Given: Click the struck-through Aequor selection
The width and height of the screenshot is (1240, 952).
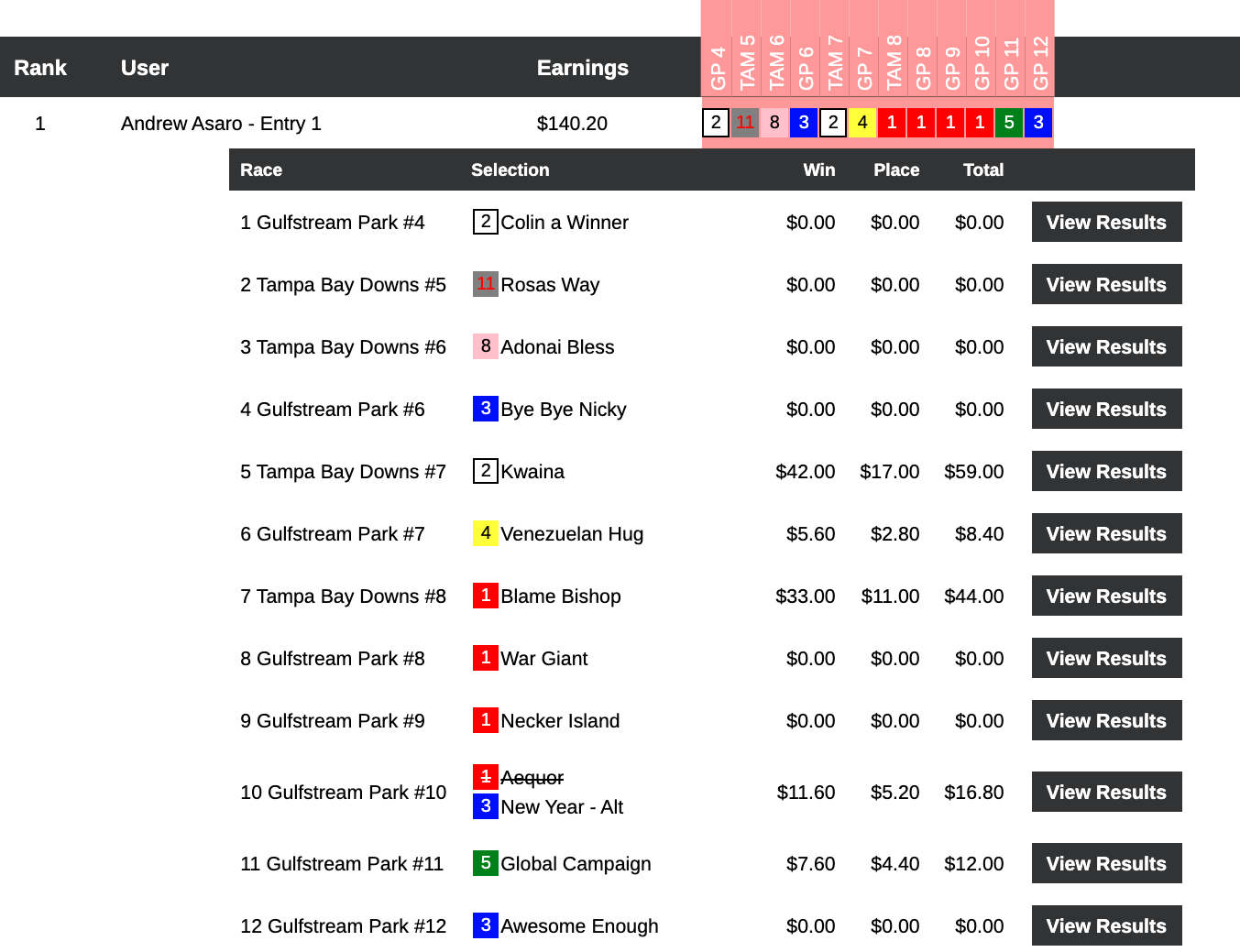Looking at the screenshot, I should (532, 778).
